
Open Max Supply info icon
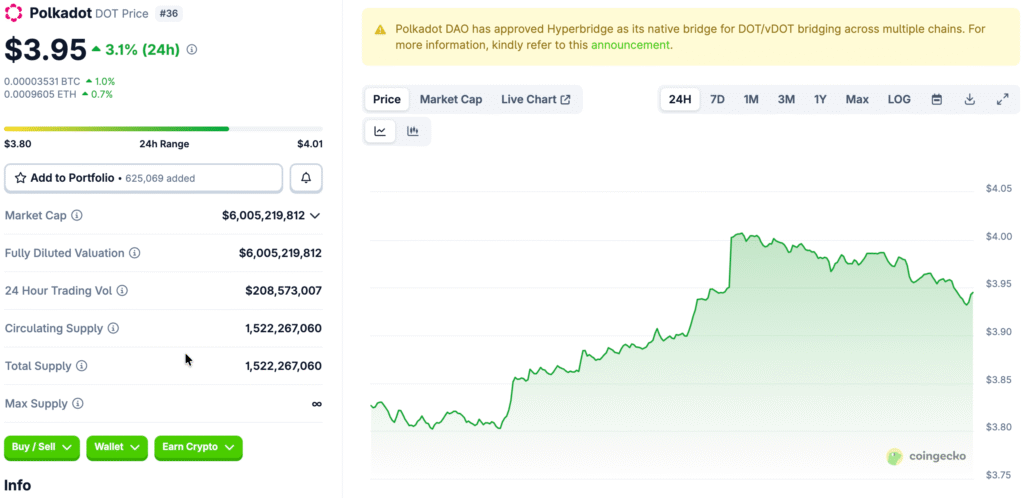point(78,404)
